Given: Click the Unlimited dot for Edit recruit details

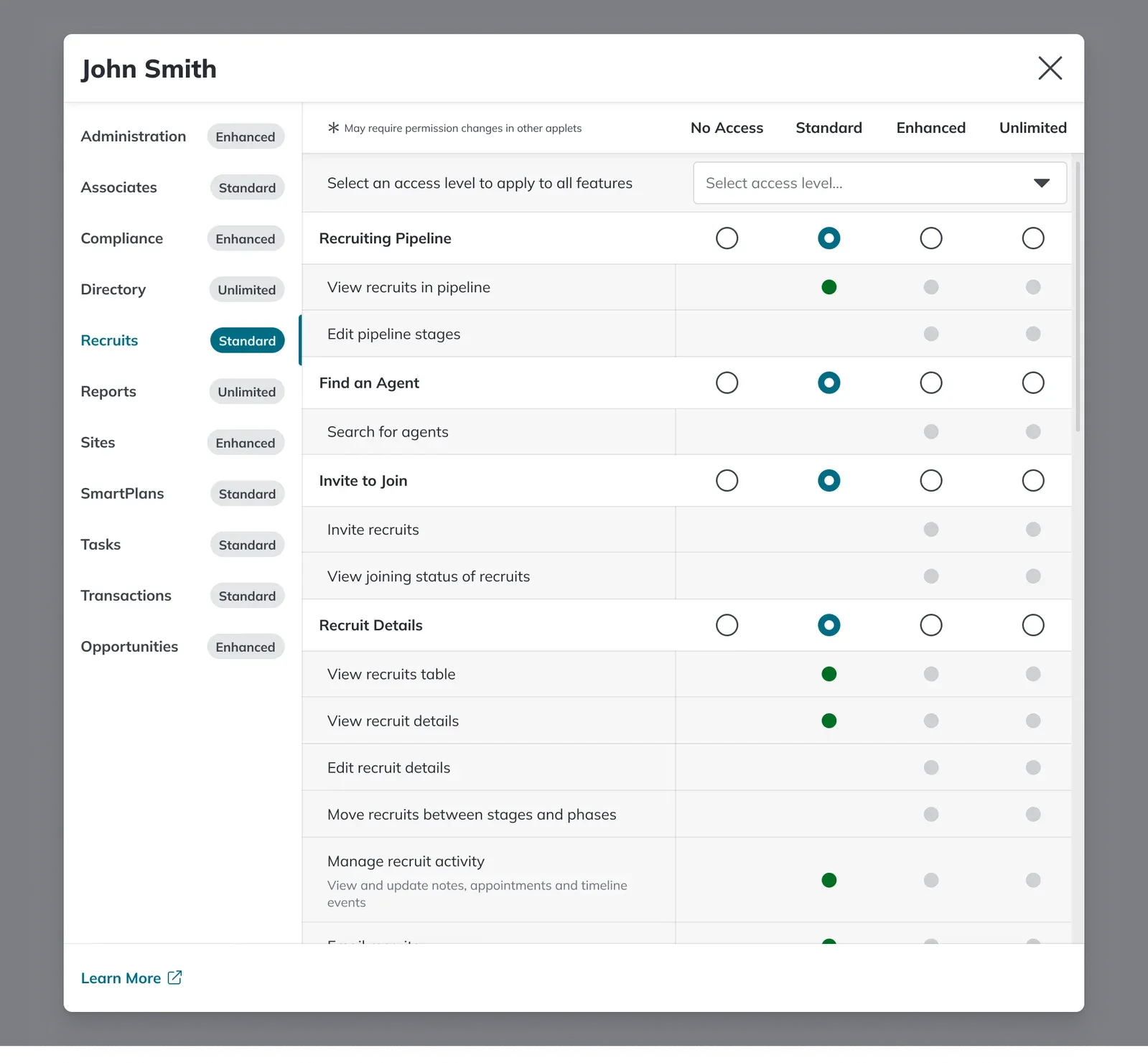Looking at the screenshot, I should pyautogui.click(x=1032, y=767).
